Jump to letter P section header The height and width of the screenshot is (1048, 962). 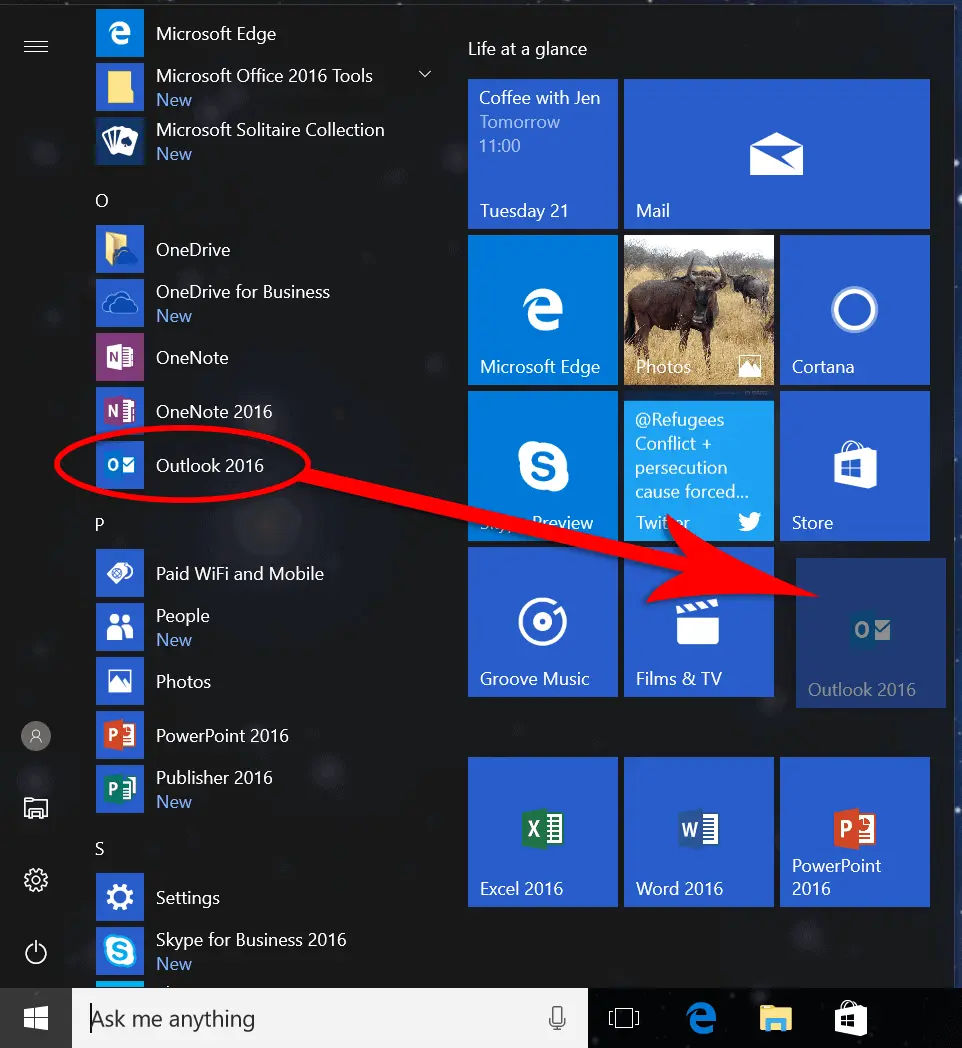point(100,525)
